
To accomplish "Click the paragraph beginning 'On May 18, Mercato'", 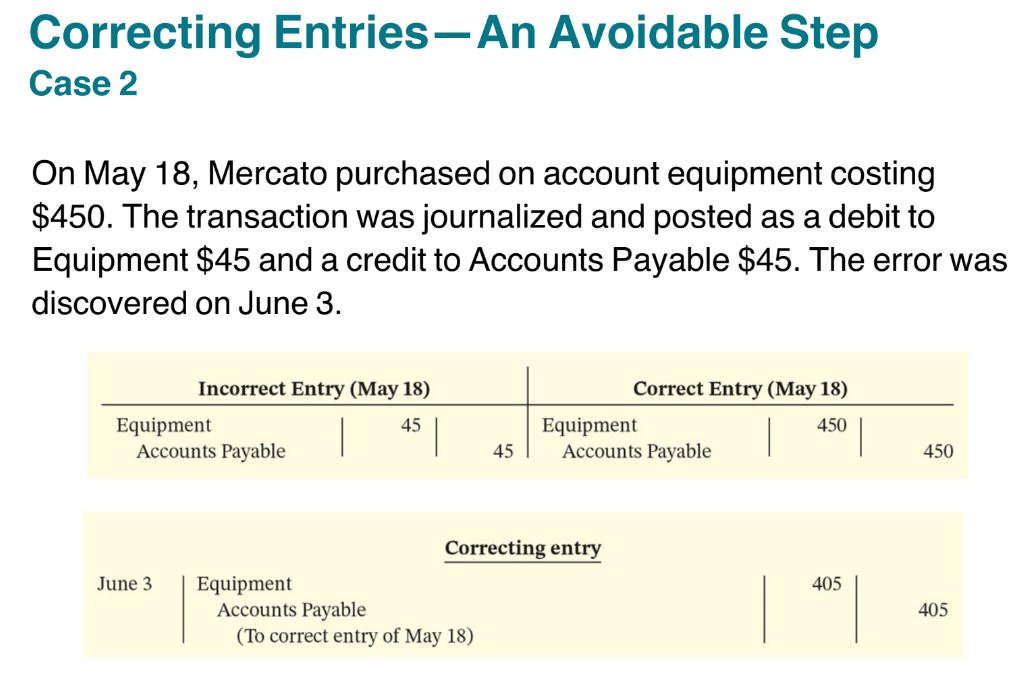I will (519, 238).
